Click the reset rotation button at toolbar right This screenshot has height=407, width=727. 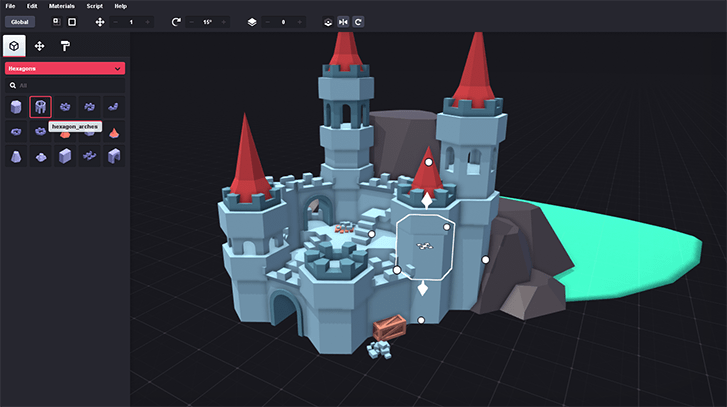pos(358,21)
